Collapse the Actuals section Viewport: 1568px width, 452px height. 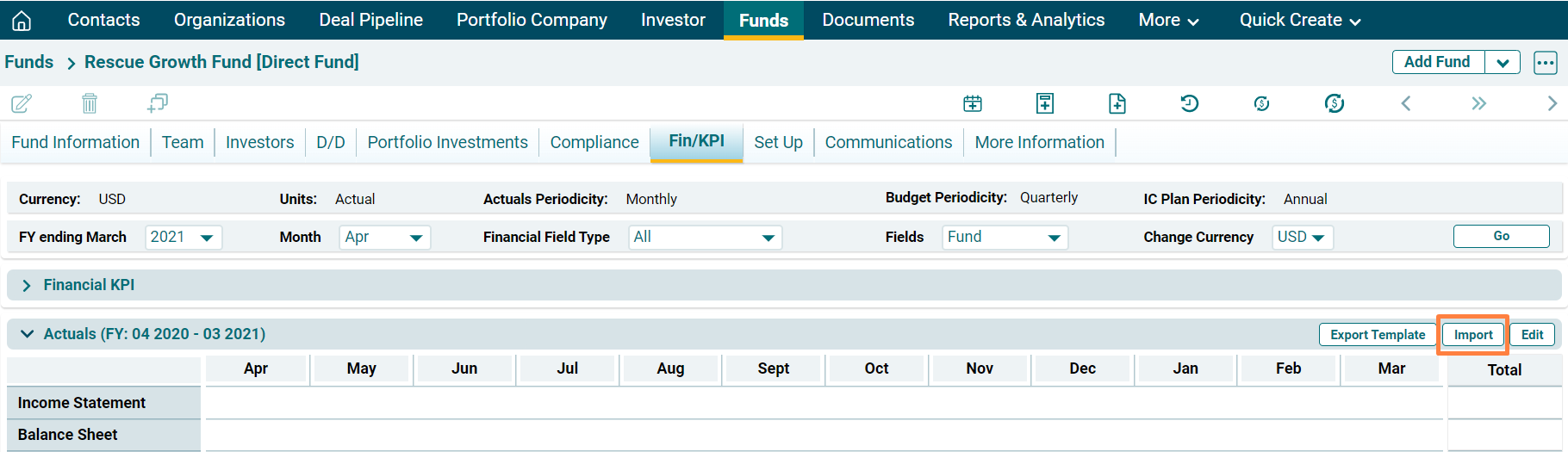coord(27,334)
